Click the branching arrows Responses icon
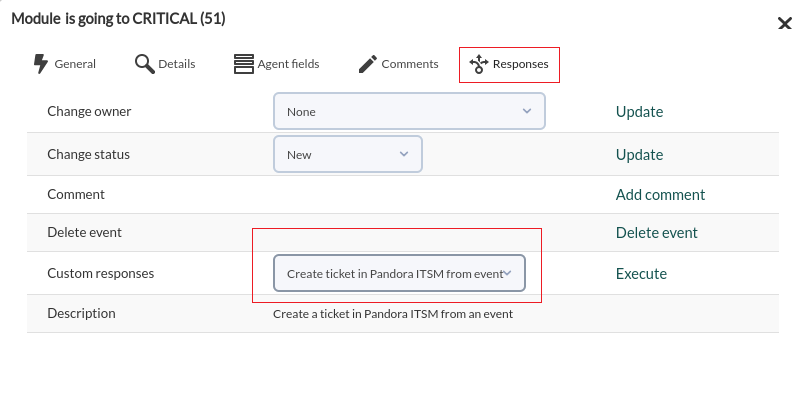Viewport: 800px width, 400px height. click(479, 64)
